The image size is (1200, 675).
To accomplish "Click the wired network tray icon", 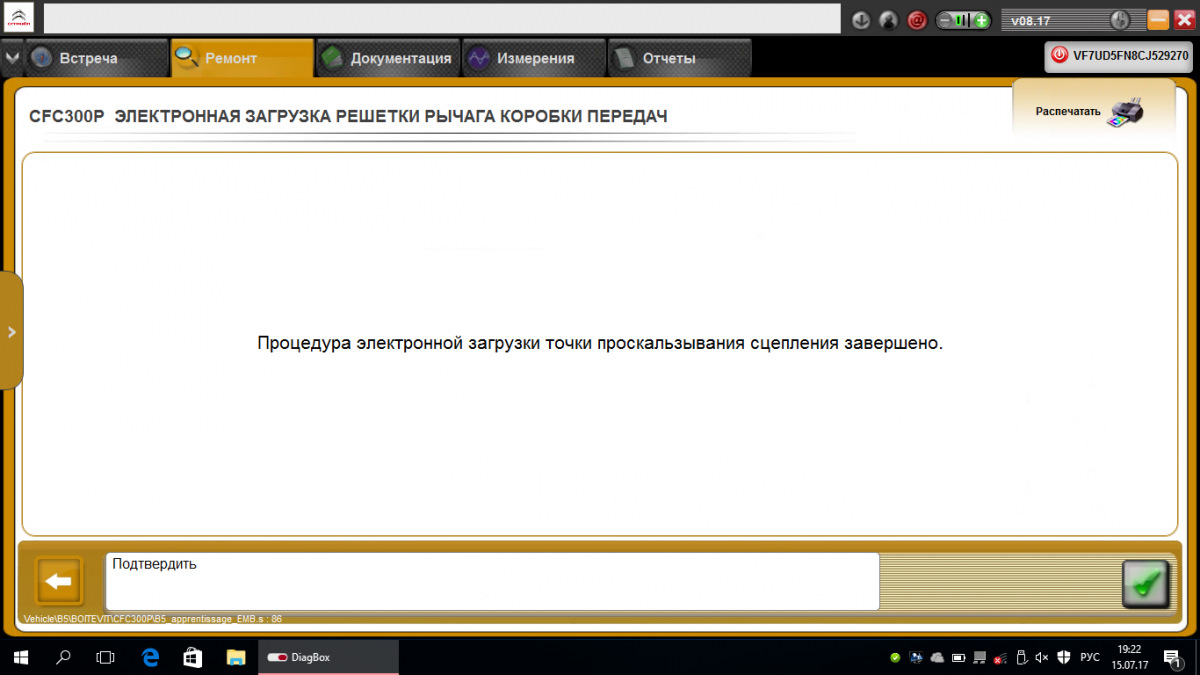I will (979, 657).
